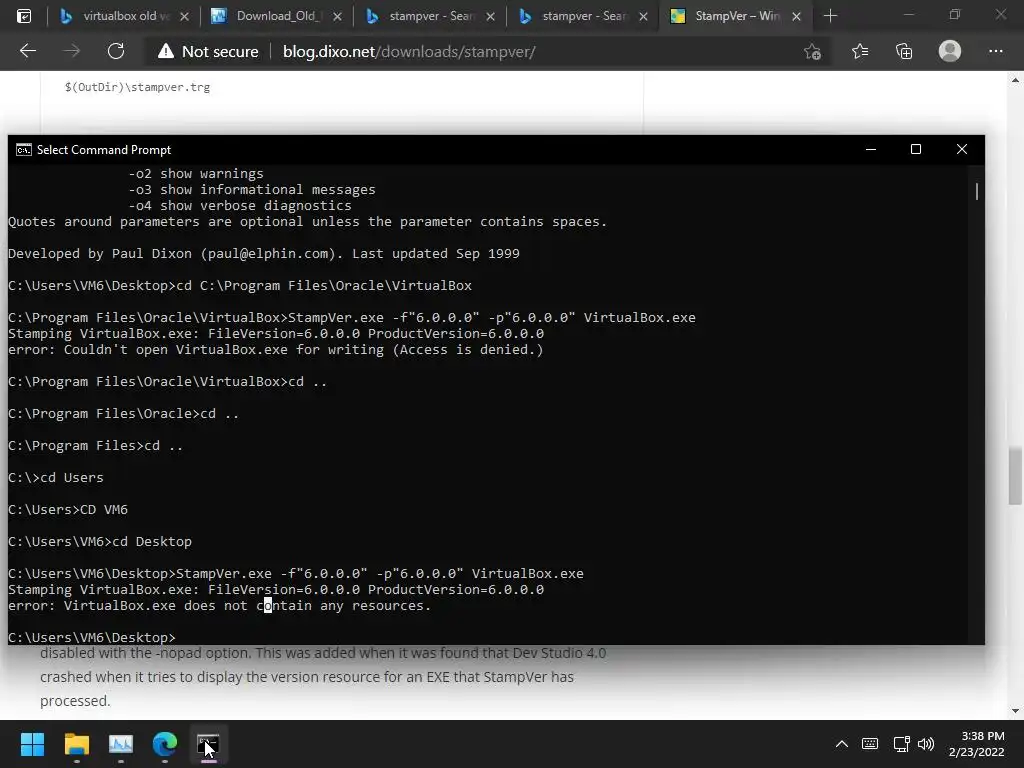Close the StampVer – Win tab
The height and width of the screenshot is (768, 1024).
[796, 16]
